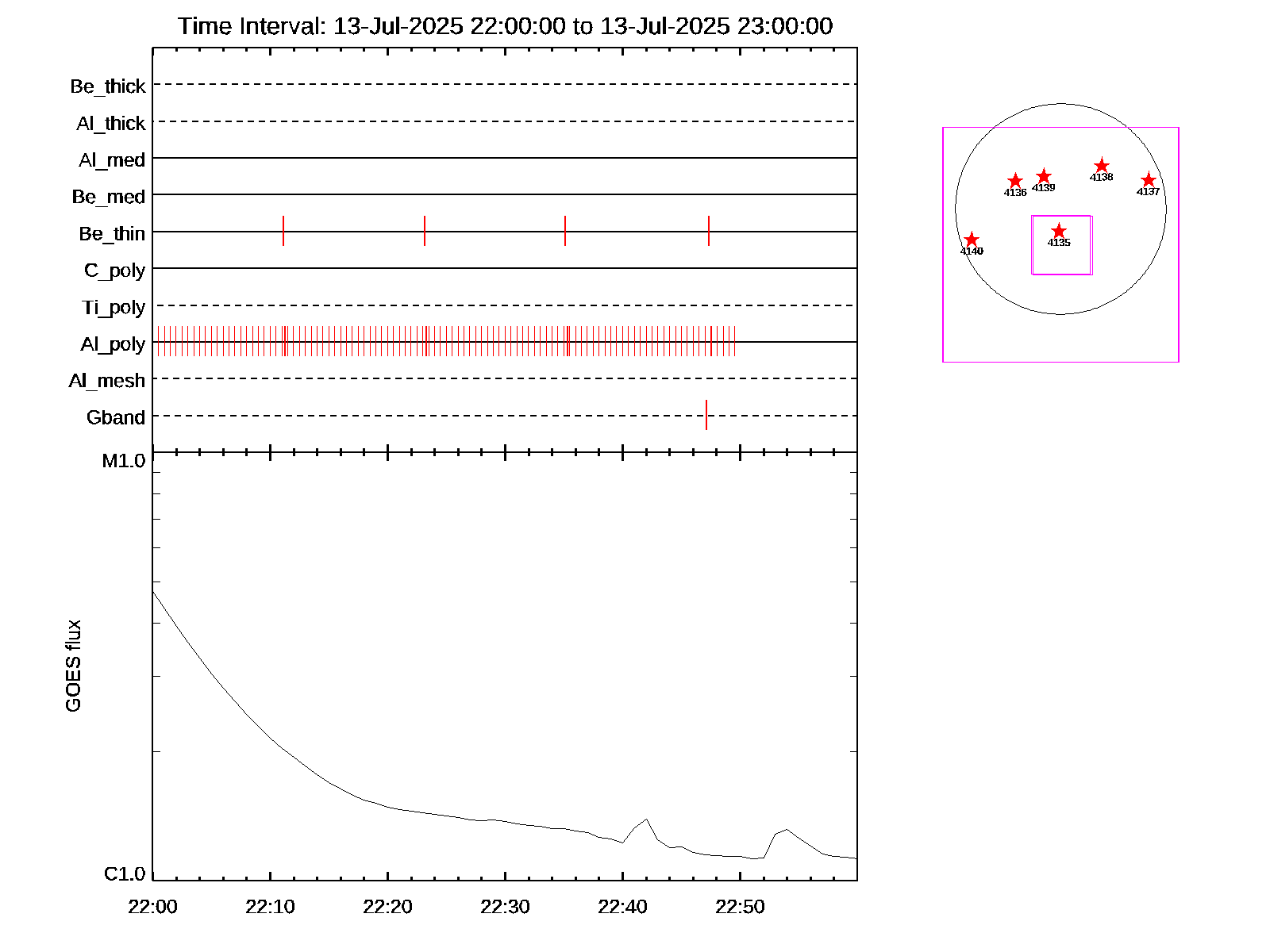Click the first Be_thin red marker near 22:11
The width and height of the screenshot is (1270, 952).
[x=283, y=231]
